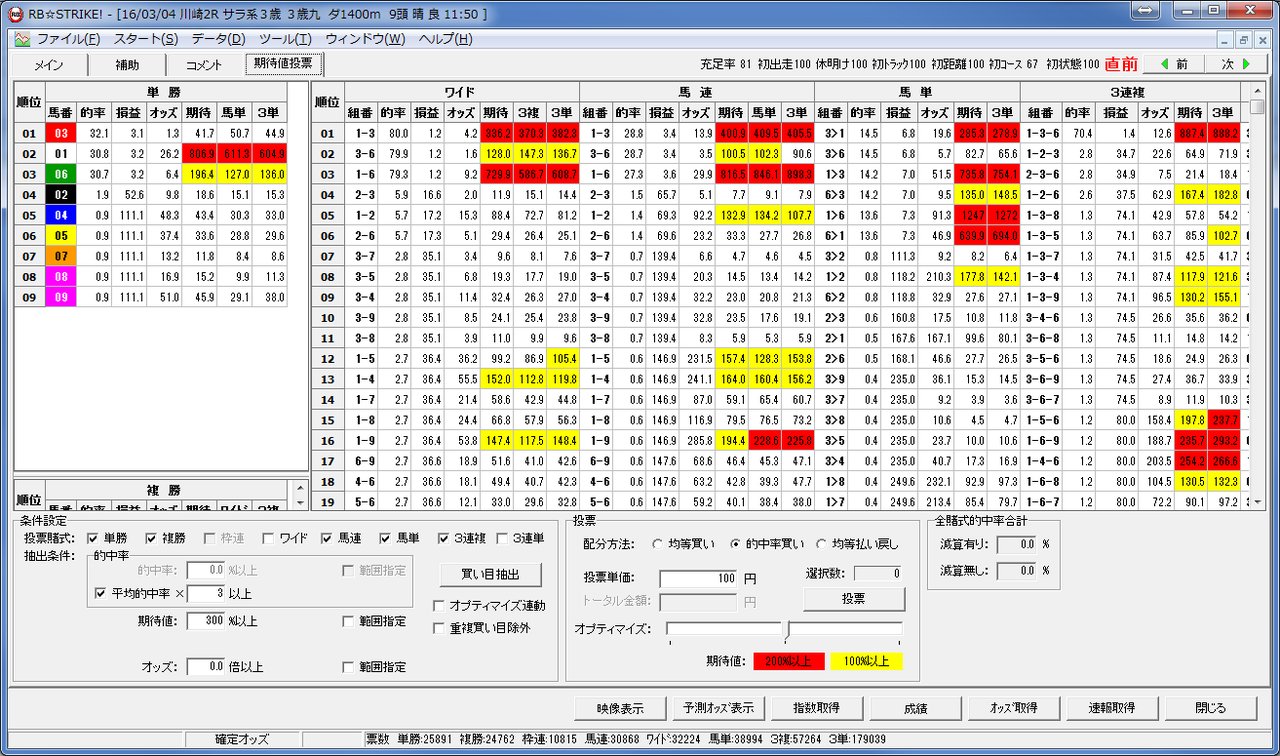Select 均等買い allocation method
This screenshot has height=756, width=1280.
tap(657, 545)
